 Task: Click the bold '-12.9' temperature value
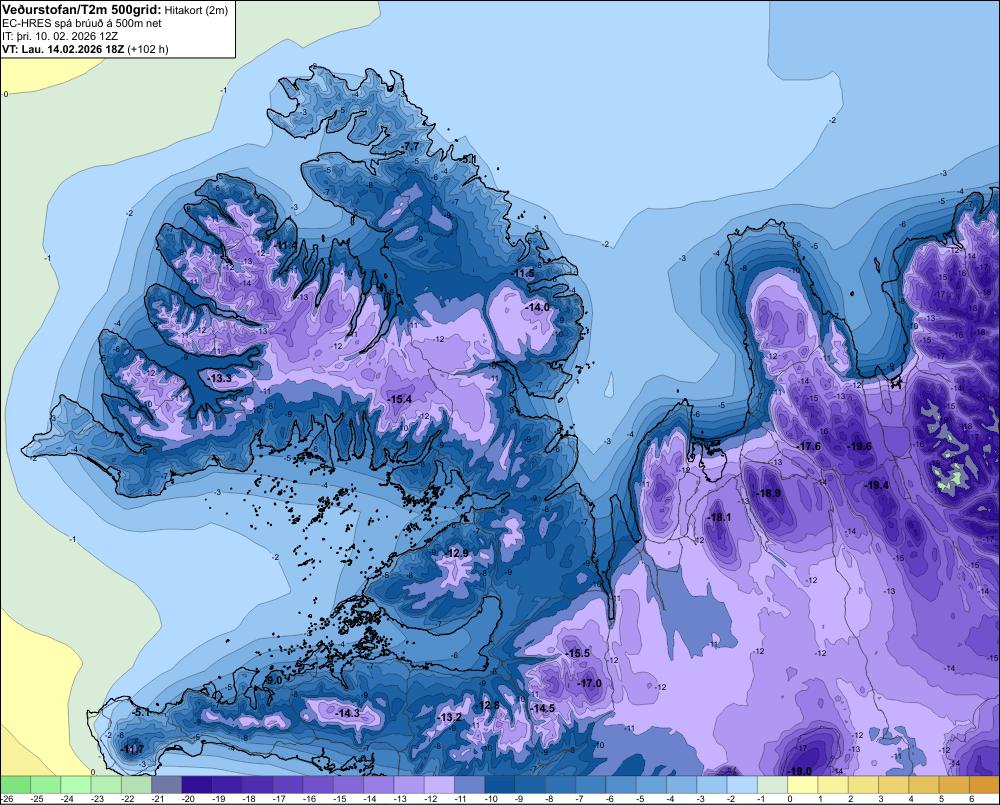[x=457, y=553]
